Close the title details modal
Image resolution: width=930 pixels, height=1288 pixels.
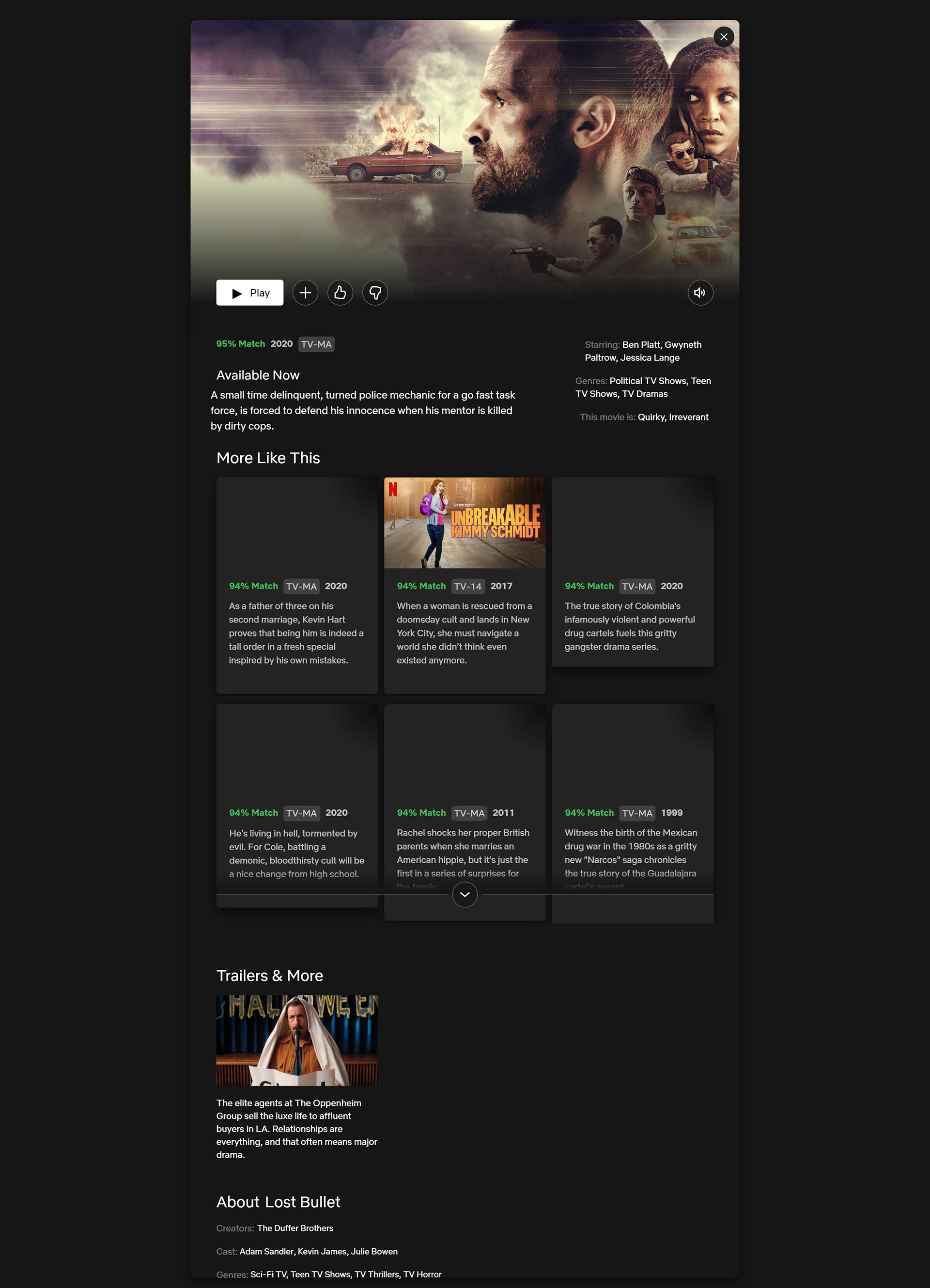point(723,37)
